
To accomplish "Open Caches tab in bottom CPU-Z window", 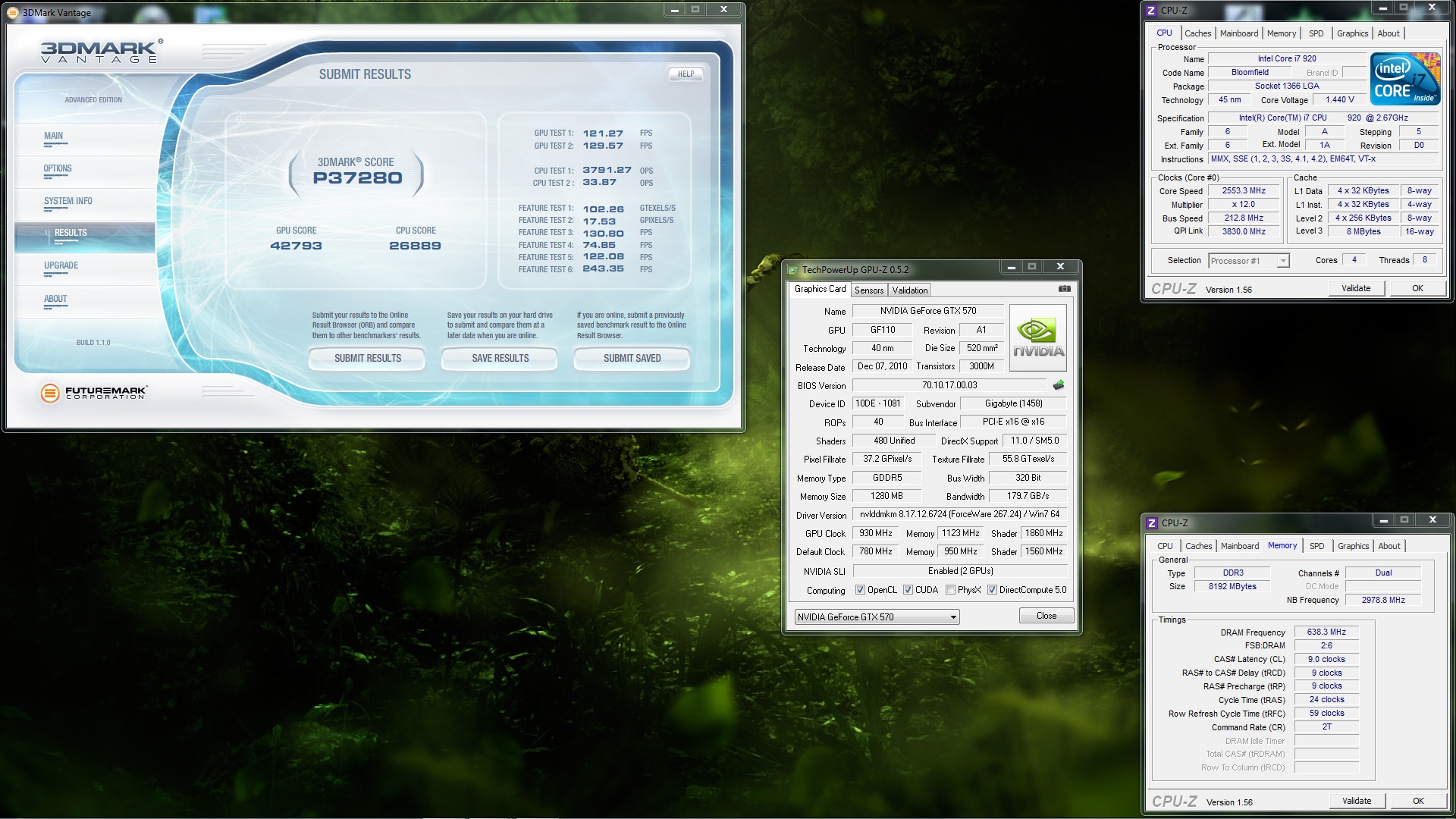I will 1198,546.
